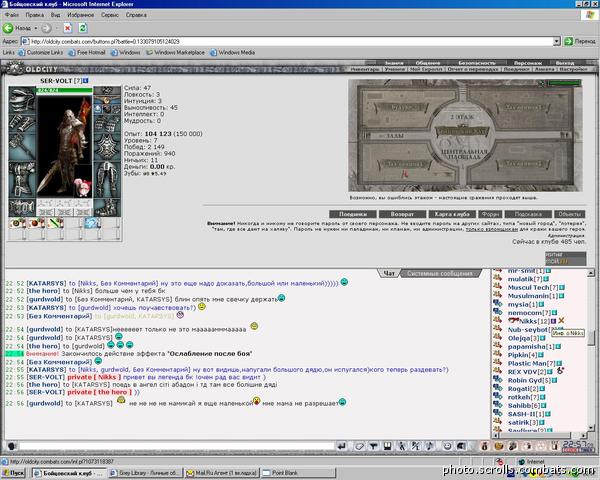
Task: Click the browser Back arrow
Action: click(x=8, y=28)
